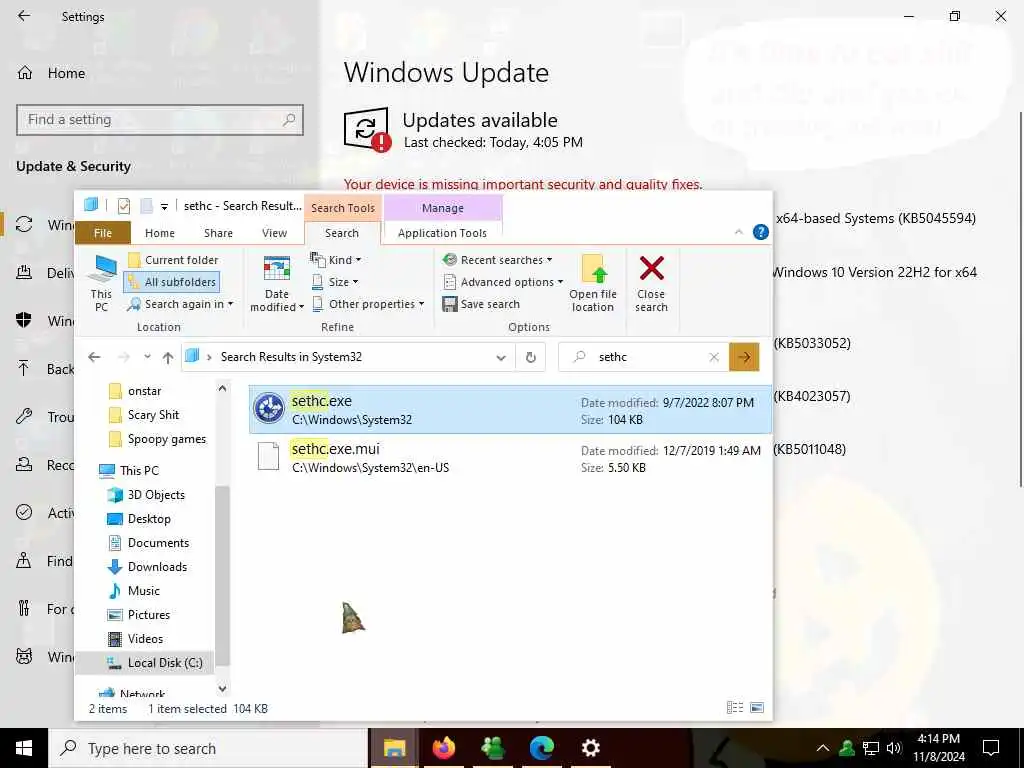This screenshot has height=768, width=1024.
Task: Click the sethc.exe.mui file icon
Action: coord(268,456)
